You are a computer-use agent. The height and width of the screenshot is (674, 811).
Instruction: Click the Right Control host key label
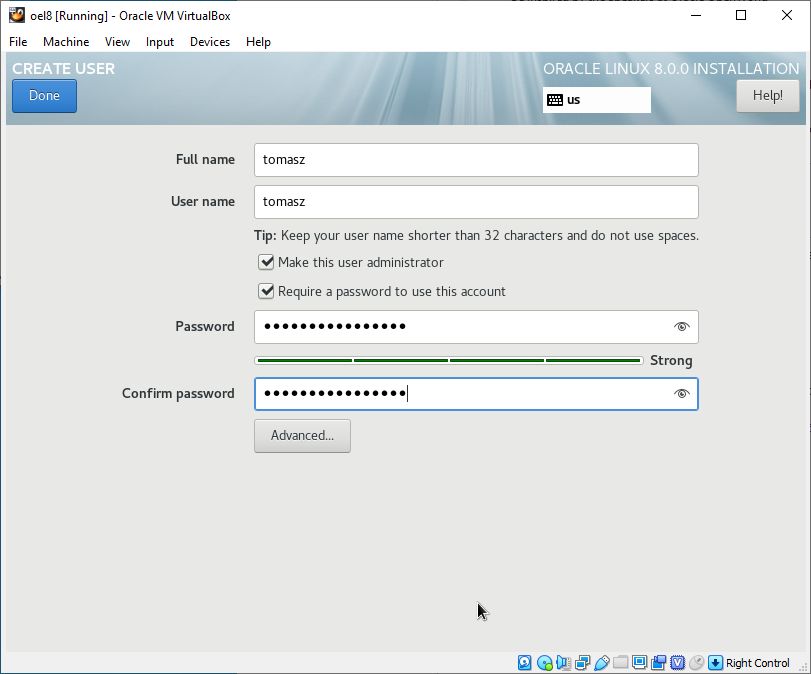[757, 663]
